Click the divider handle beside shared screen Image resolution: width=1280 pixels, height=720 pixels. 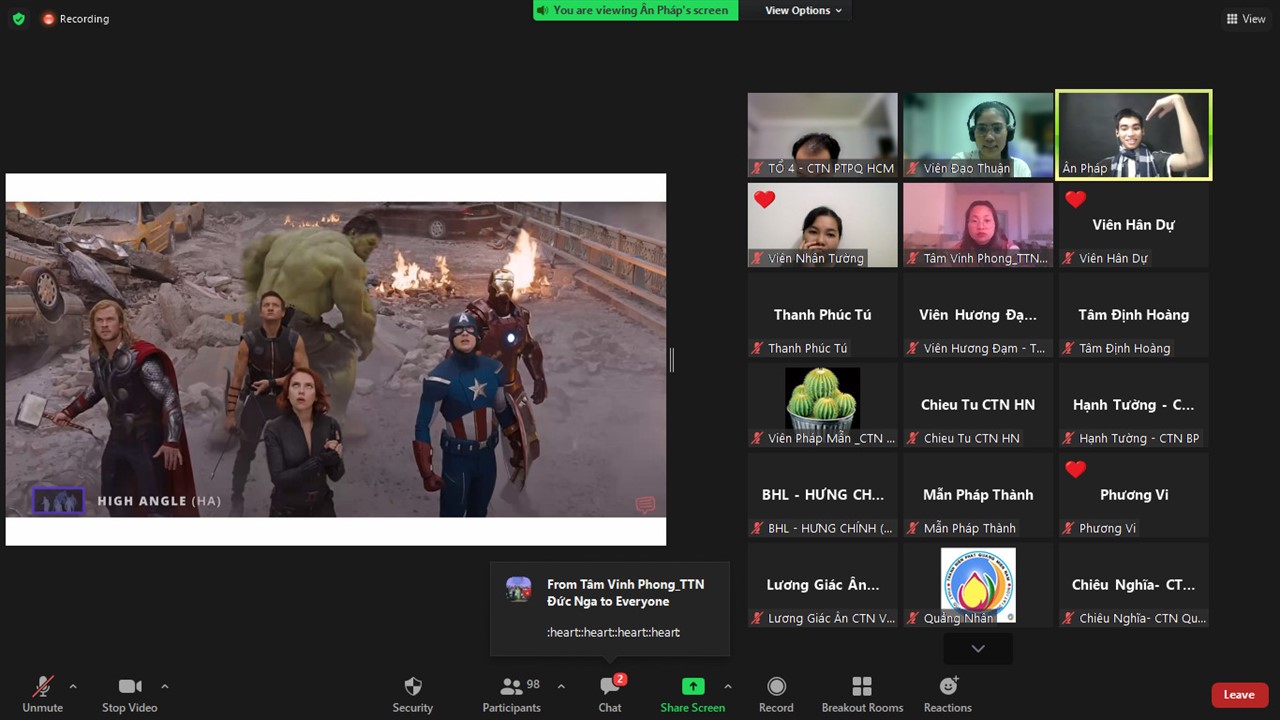[x=672, y=360]
